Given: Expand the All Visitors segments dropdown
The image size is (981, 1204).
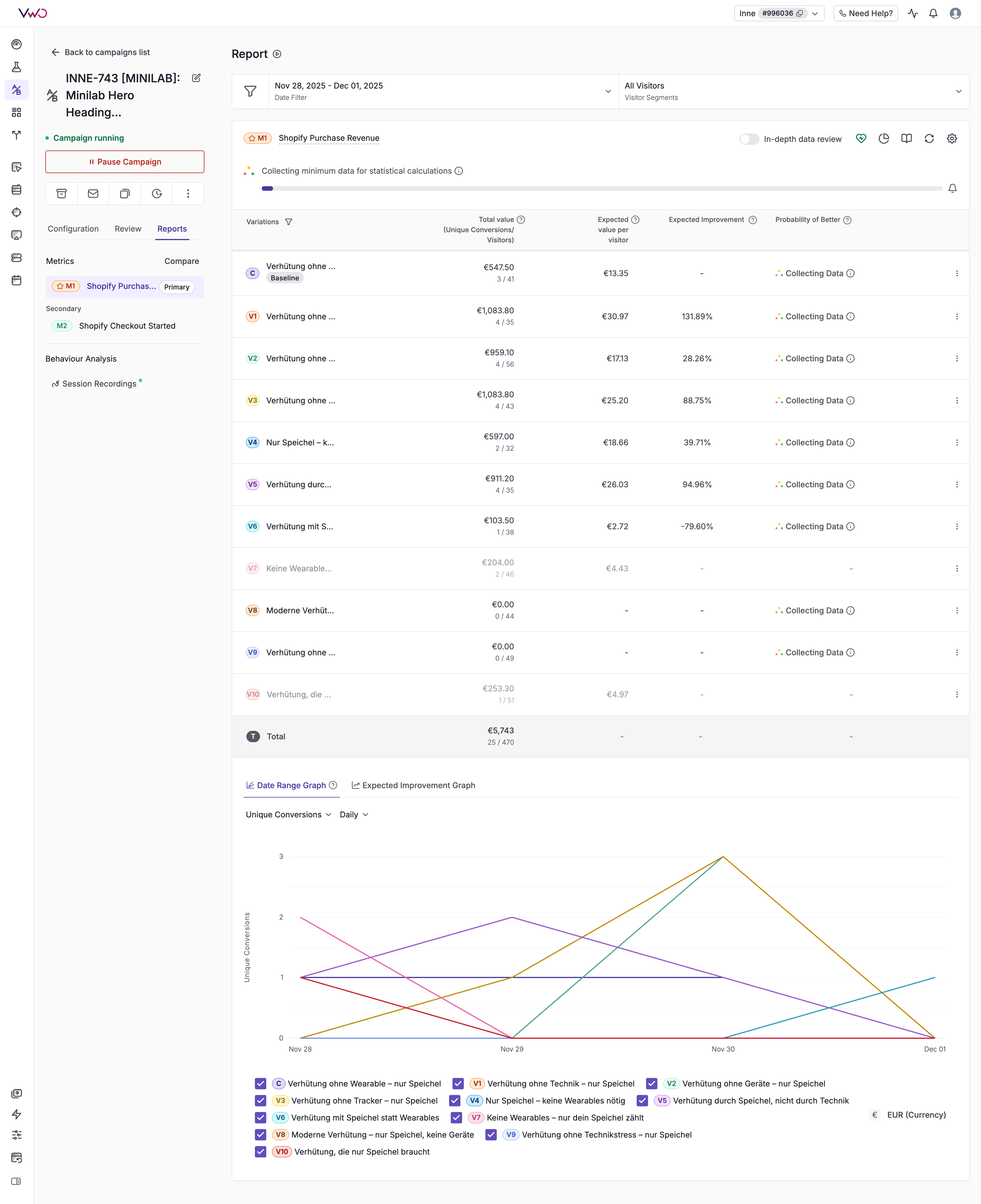Looking at the screenshot, I should [x=793, y=91].
